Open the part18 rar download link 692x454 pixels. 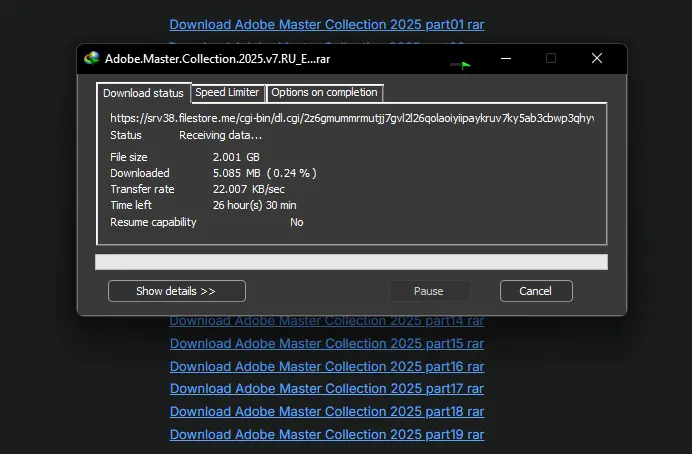point(327,412)
